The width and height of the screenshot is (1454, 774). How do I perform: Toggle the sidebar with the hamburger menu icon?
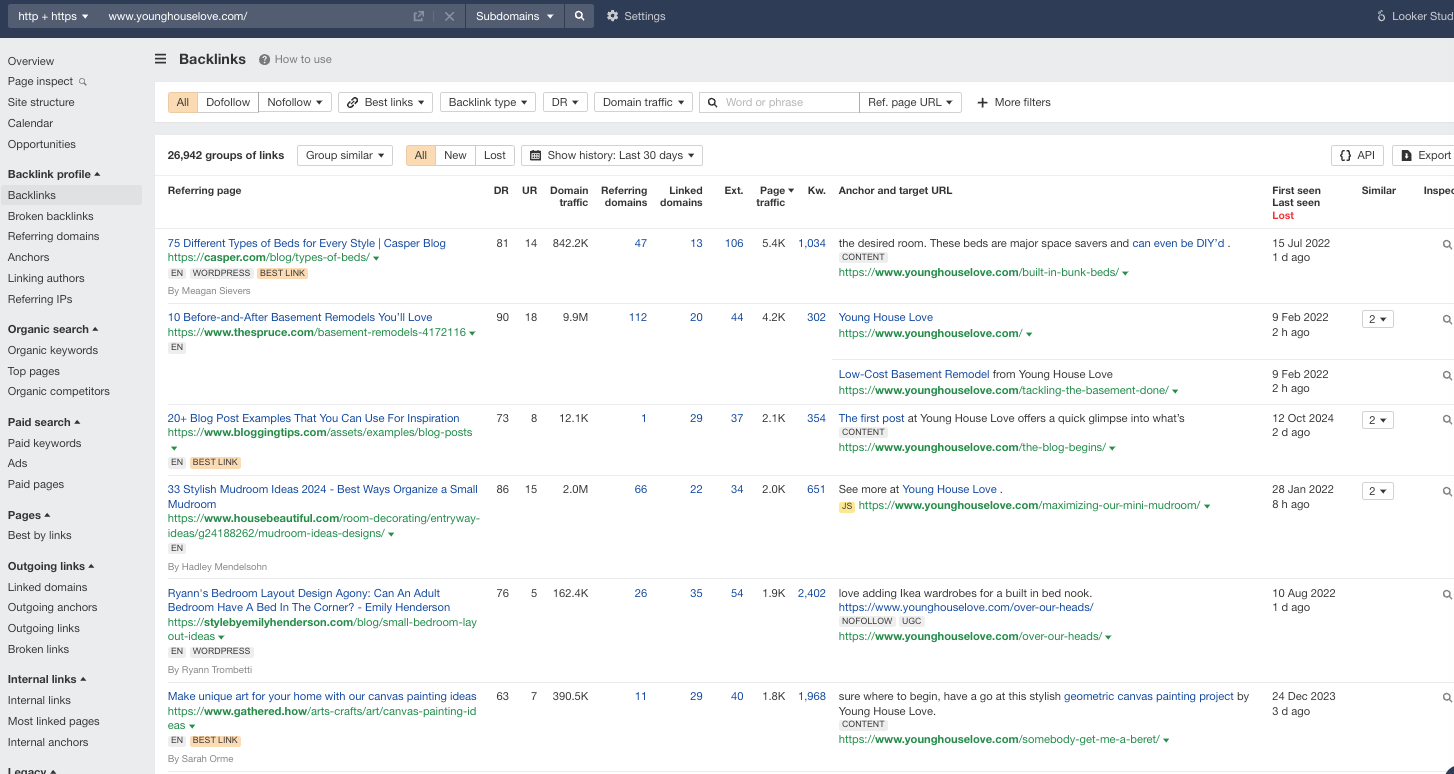point(161,59)
